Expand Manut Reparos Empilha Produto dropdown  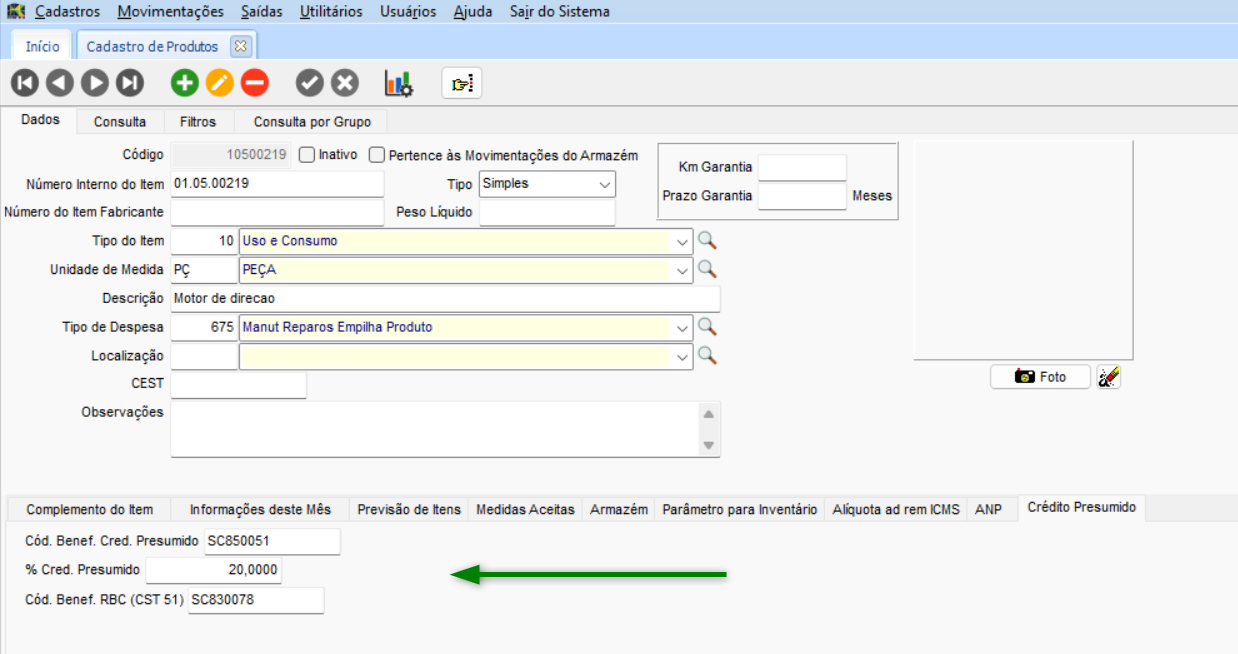coord(682,328)
